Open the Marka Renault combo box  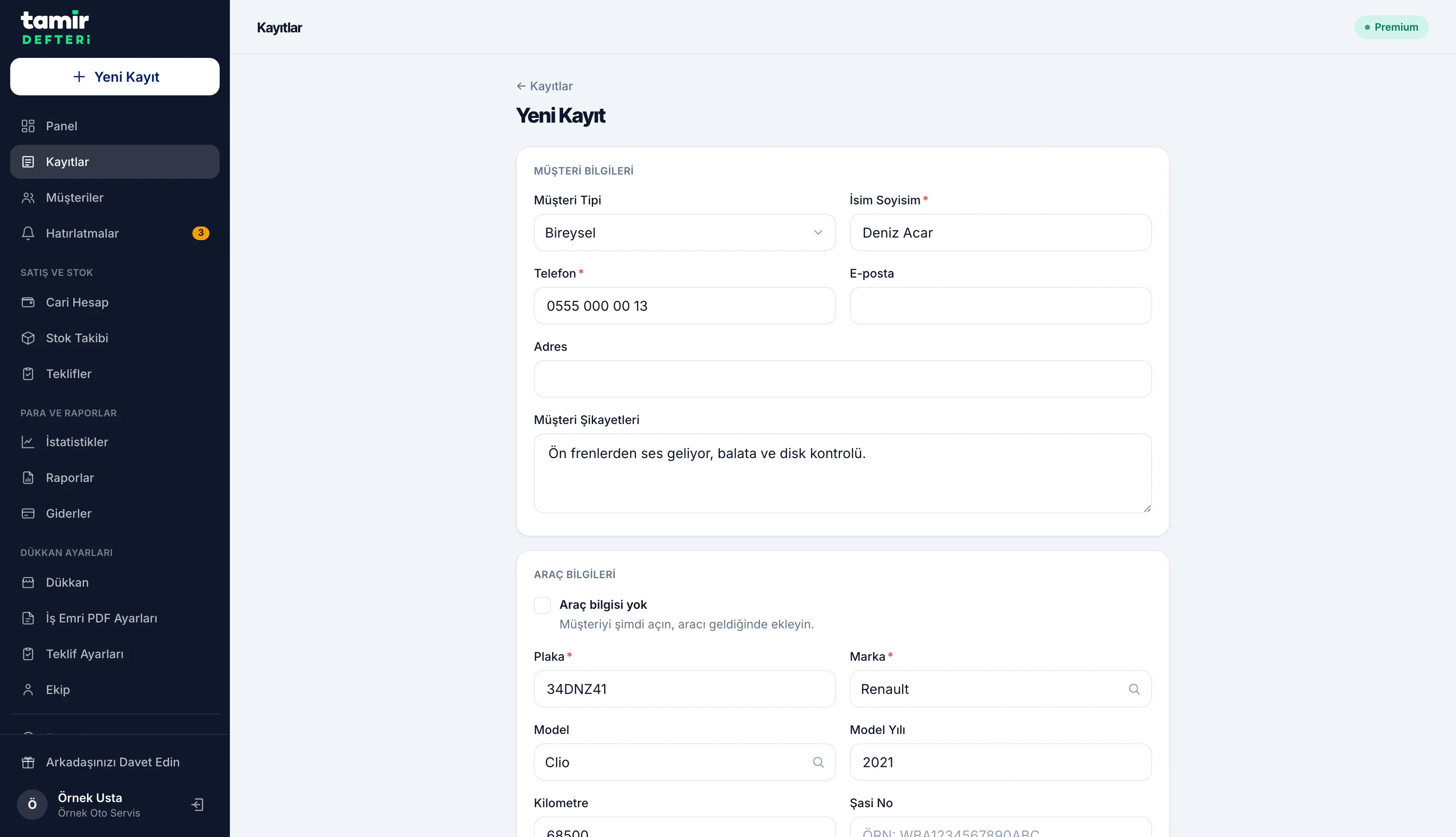click(x=1000, y=689)
